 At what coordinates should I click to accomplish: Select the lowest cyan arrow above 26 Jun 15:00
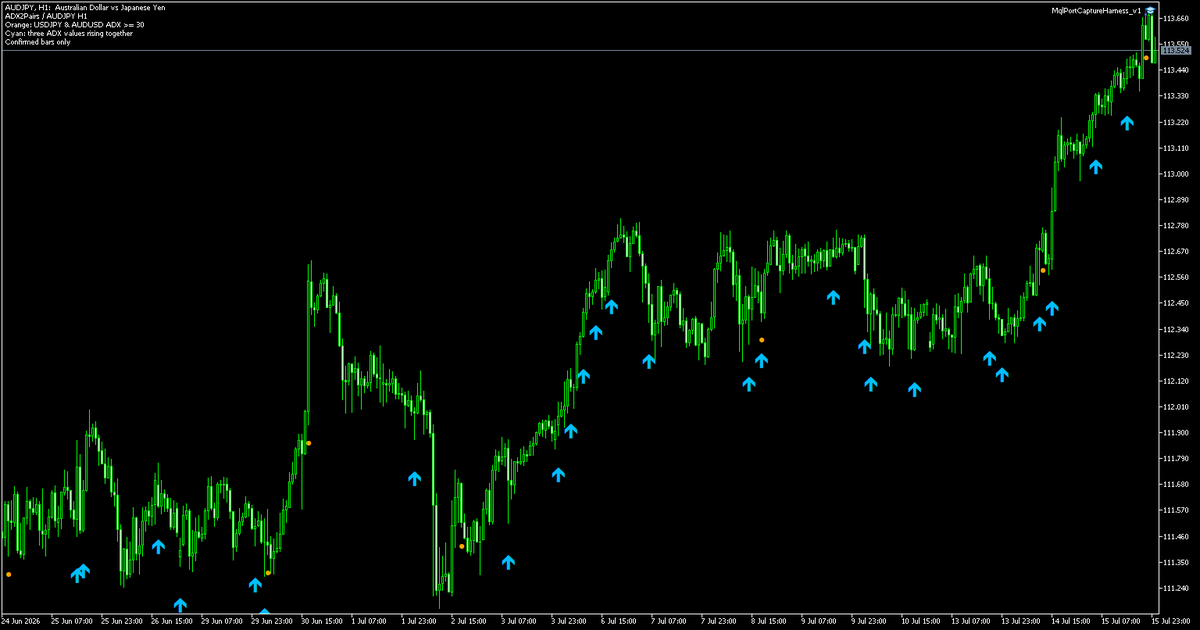point(180,605)
